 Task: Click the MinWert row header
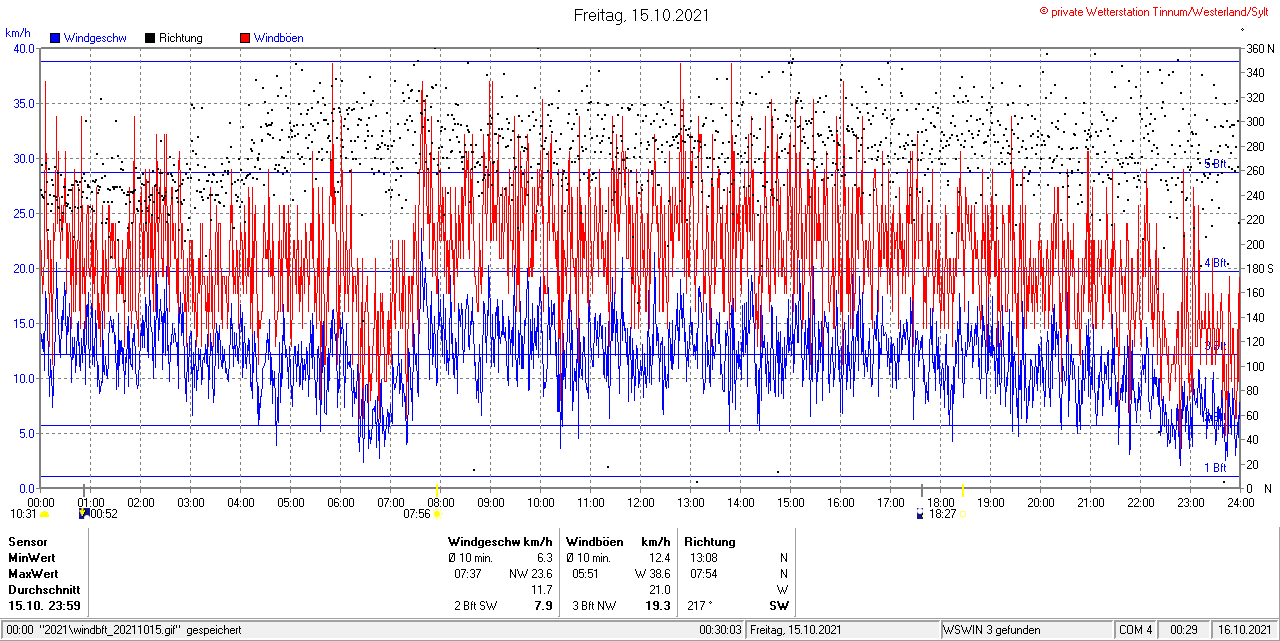[x=32, y=557]
